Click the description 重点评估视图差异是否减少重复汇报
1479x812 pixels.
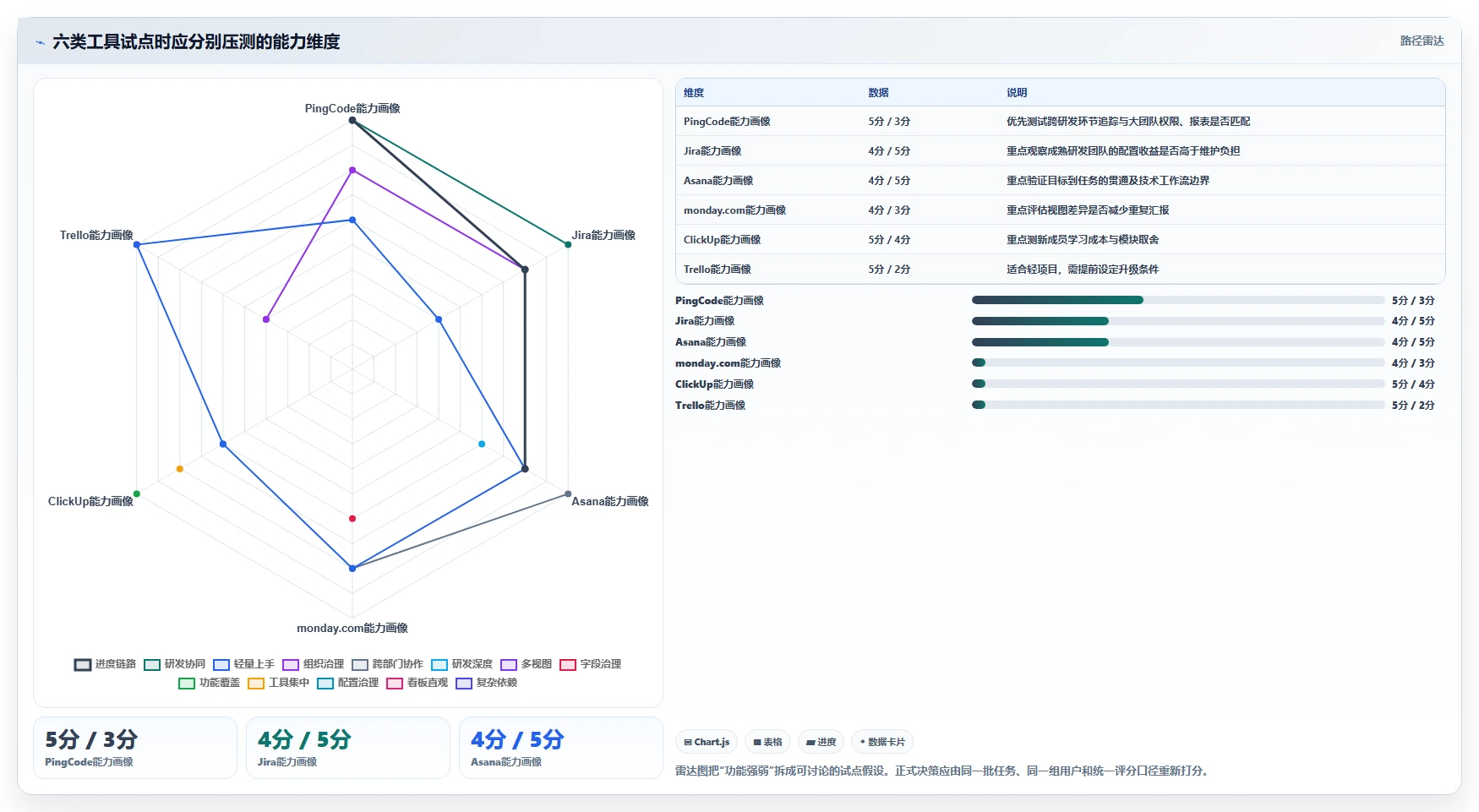[x=1088, y=210]
